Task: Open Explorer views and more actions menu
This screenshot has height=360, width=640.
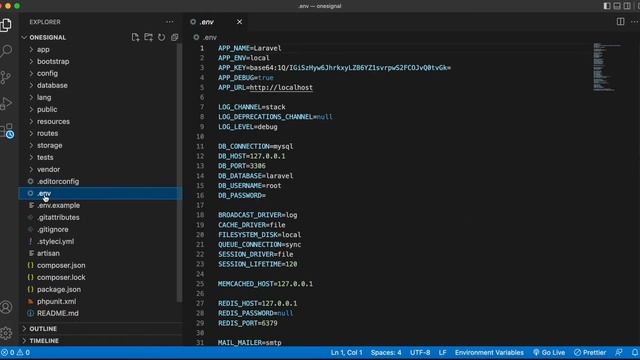Action: pyautogui.click(x=169, y=22)
